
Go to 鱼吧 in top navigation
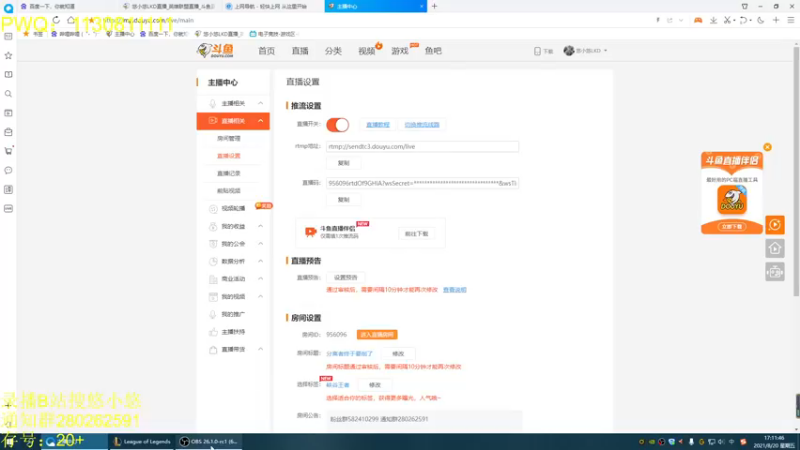[x=433, y=51]
